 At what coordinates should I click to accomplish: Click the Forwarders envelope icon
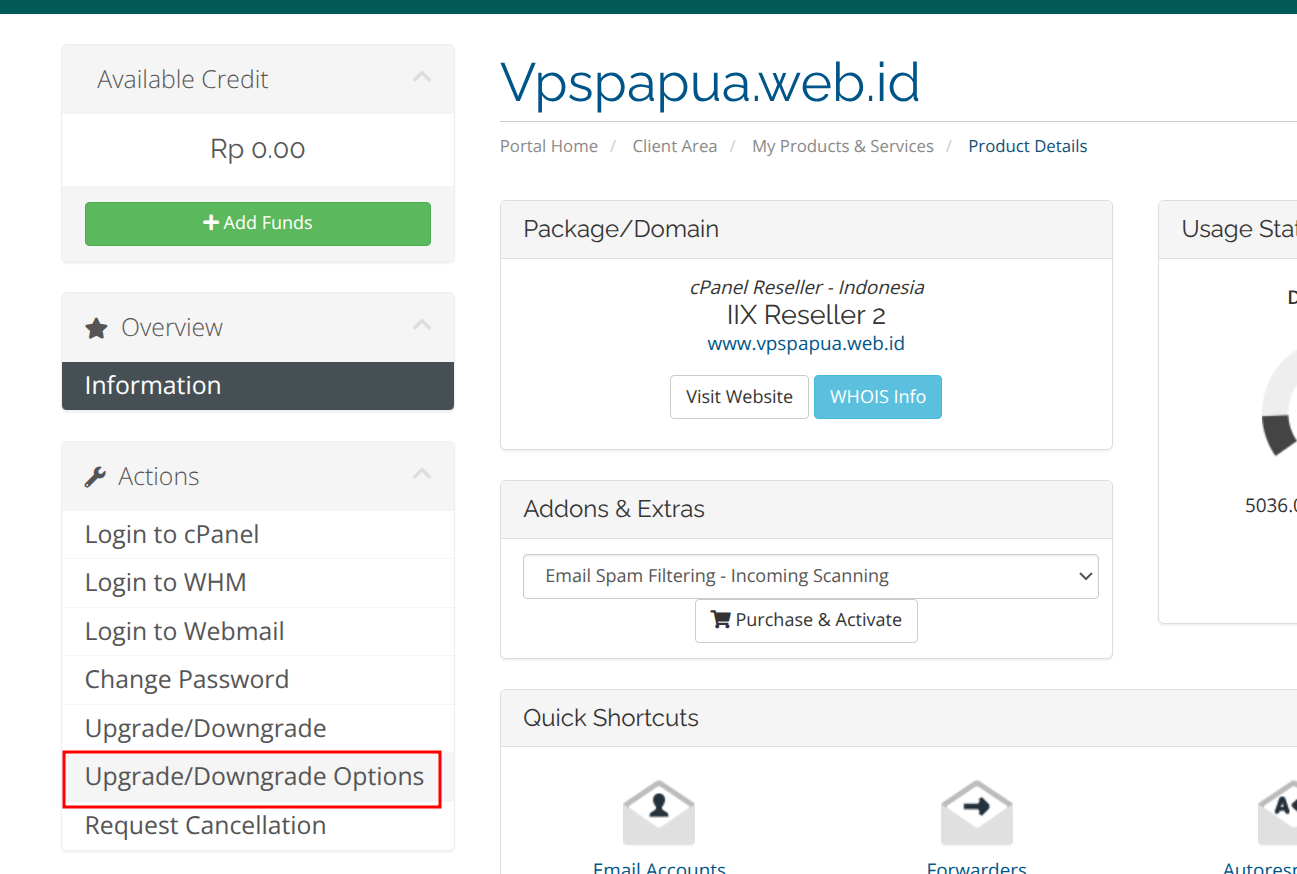[976, 812]
